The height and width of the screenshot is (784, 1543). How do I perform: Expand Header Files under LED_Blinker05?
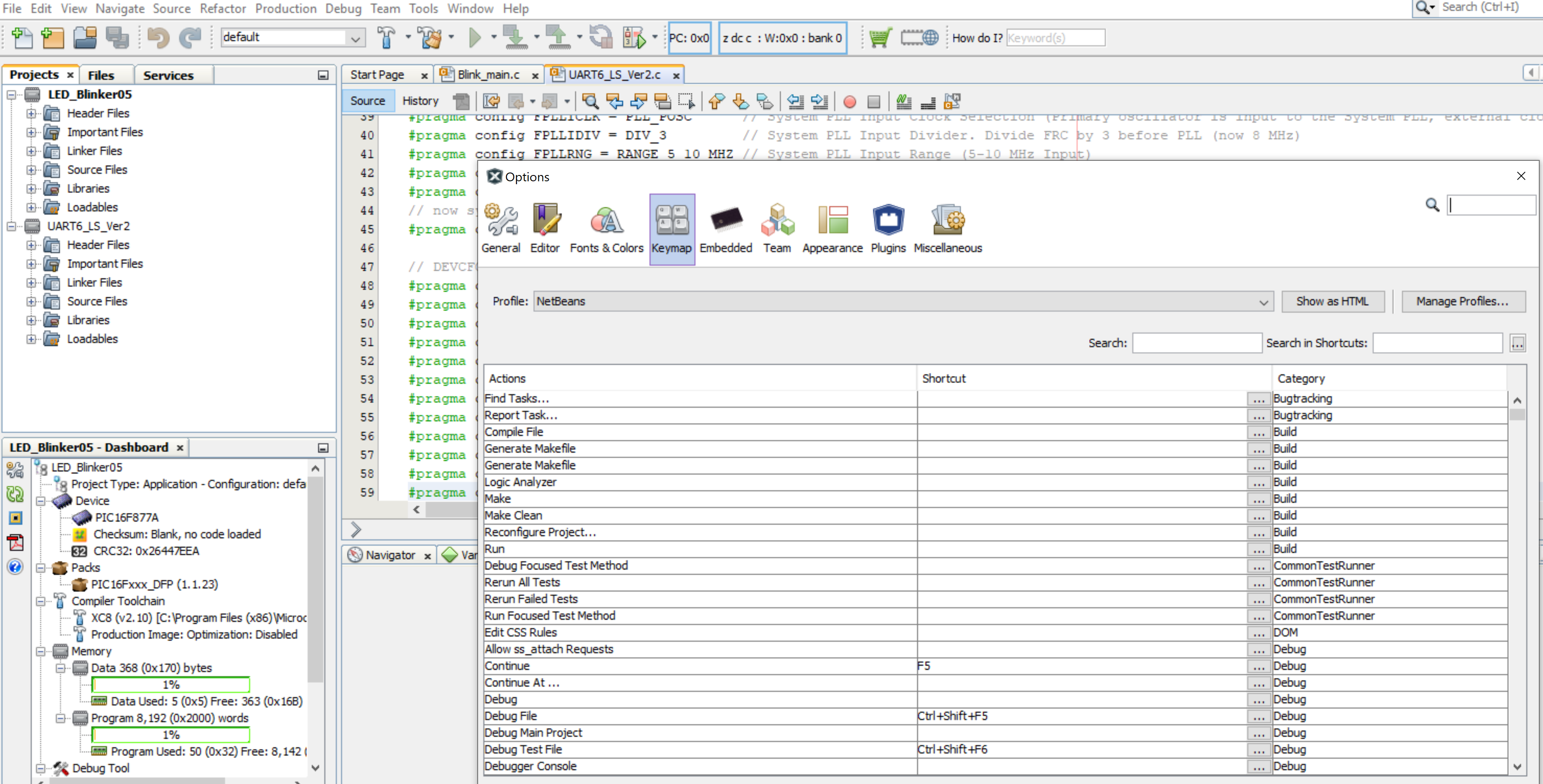click(x=31, y=113)
